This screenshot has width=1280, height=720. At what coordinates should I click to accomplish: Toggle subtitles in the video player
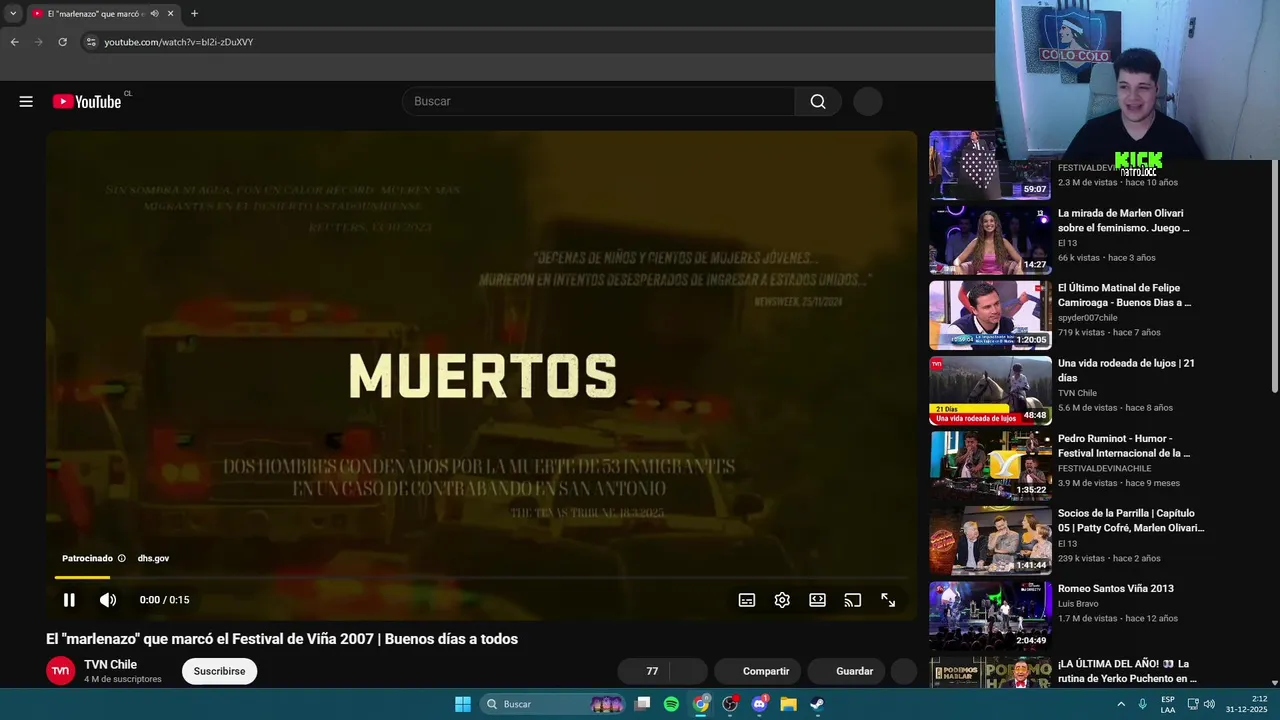(x=747, y=600)
